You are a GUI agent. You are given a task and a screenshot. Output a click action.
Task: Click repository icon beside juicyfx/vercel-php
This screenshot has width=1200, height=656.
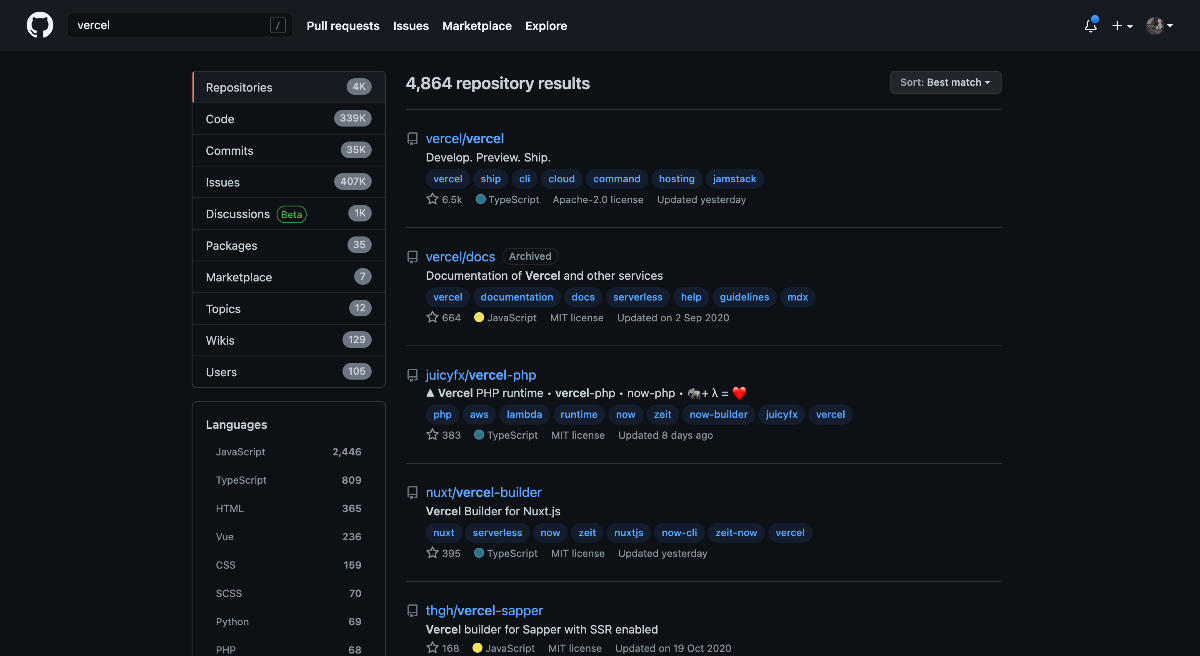pos(412,375)
